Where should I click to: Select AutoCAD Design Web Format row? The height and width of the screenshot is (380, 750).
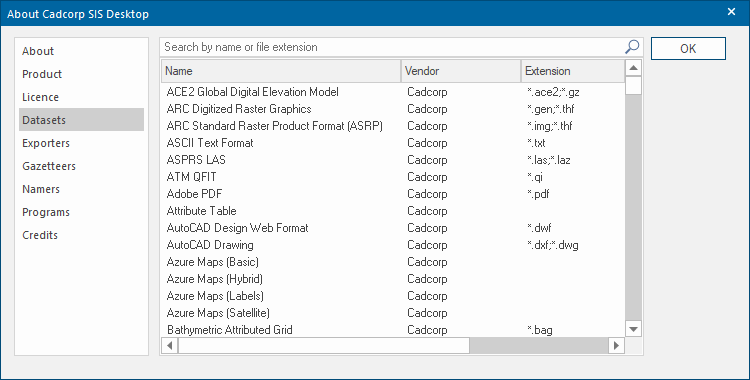tap(393, 228)
